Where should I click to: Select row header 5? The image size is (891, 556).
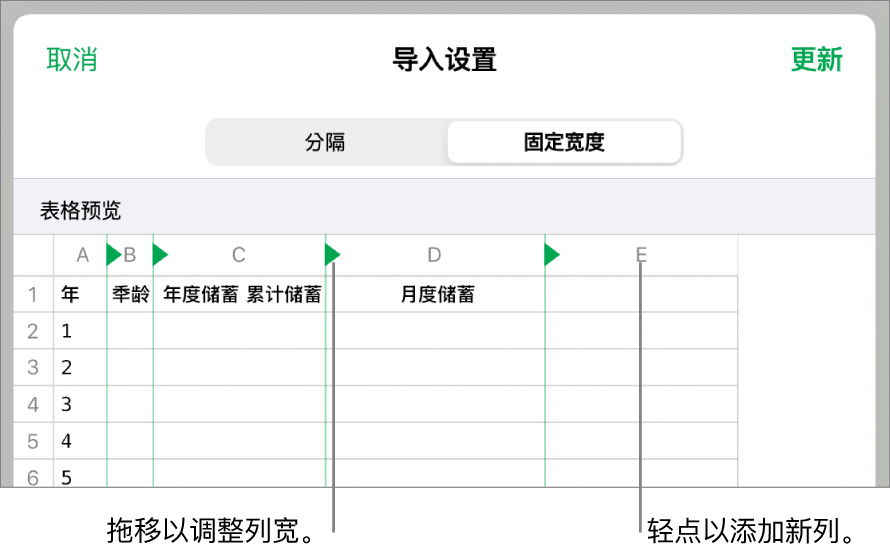(33, 441)
